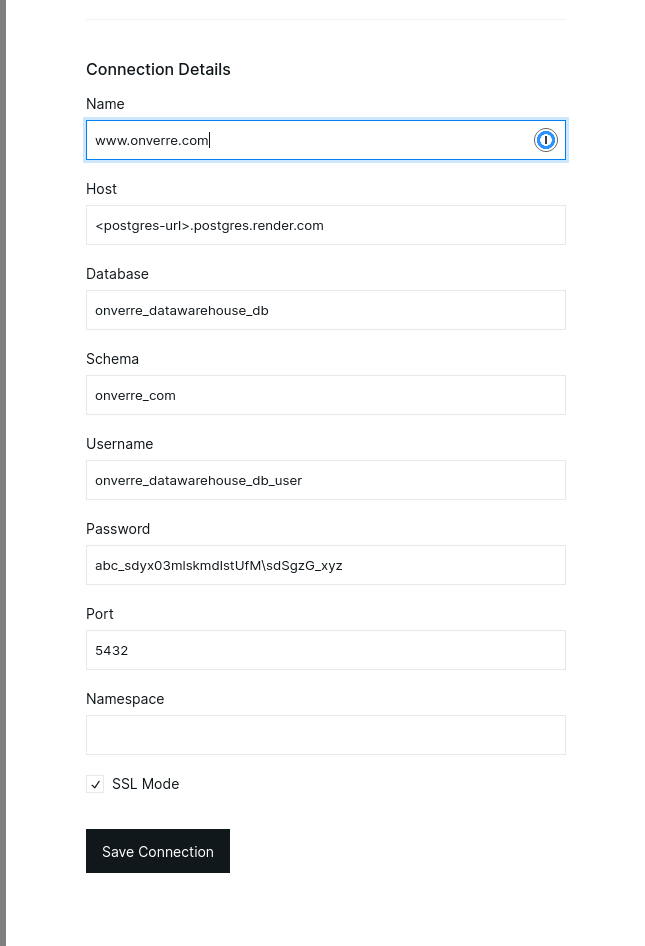Click the 1Password icon in Name field
This screenshot has width=645, height=946.
point(545,140)
